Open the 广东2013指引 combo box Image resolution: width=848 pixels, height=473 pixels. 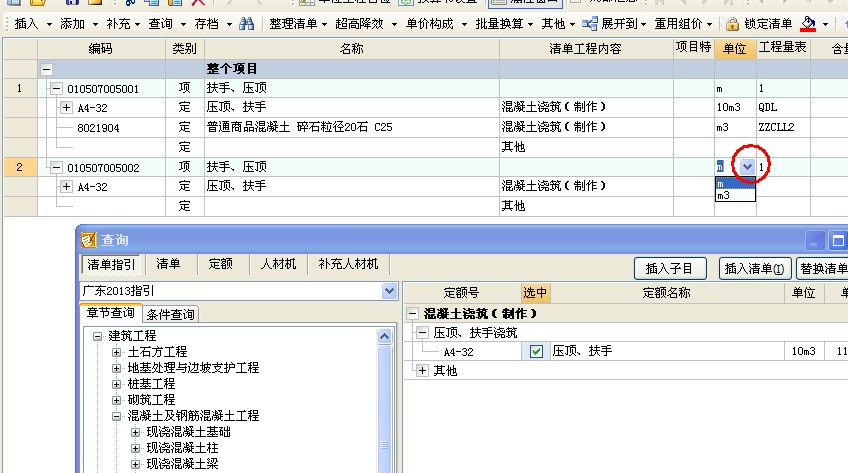pyautogui.click(x=389, y=291)
